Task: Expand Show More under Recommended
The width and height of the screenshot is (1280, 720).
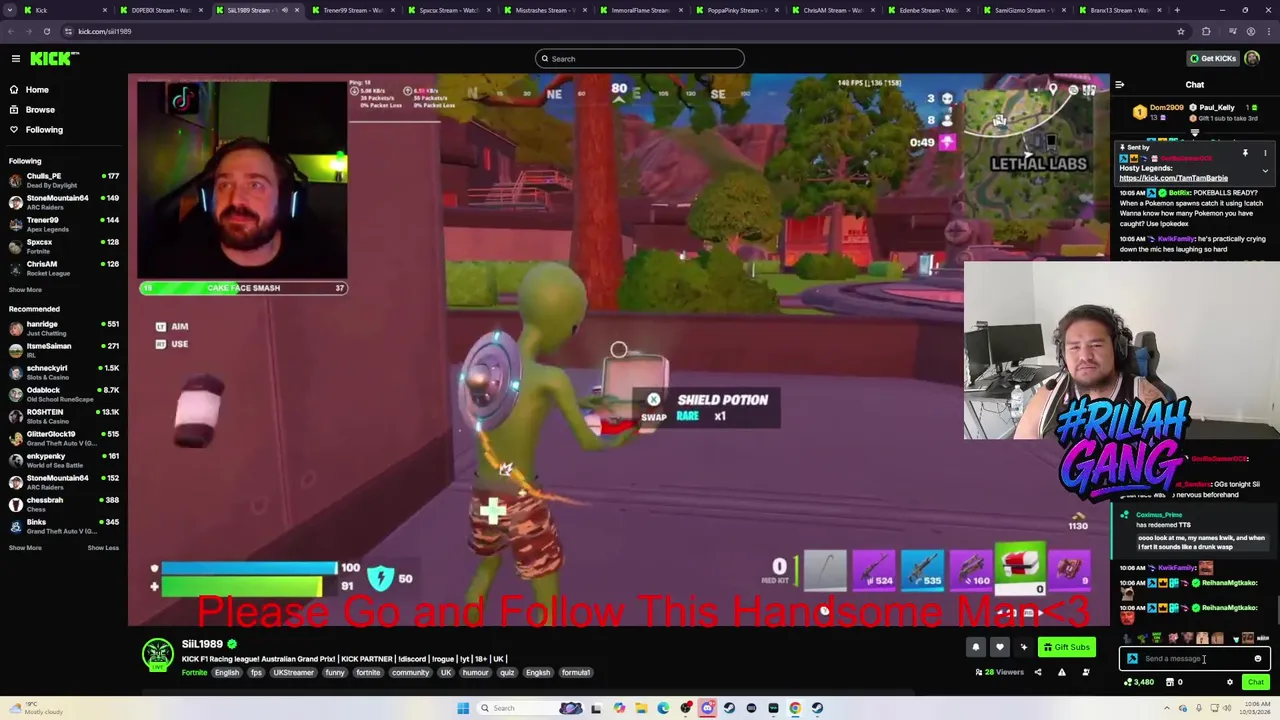Action: point(25,548)
